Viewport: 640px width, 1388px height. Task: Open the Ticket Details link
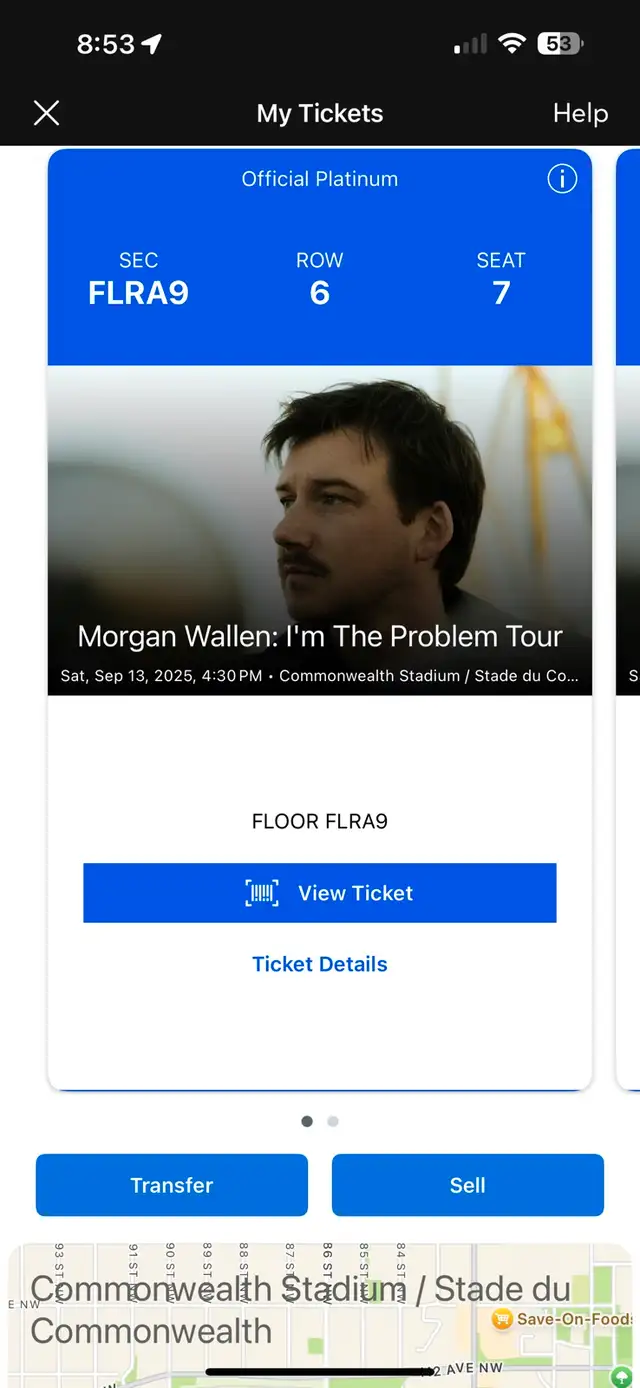pyautogui.click(x=320, y=964)
